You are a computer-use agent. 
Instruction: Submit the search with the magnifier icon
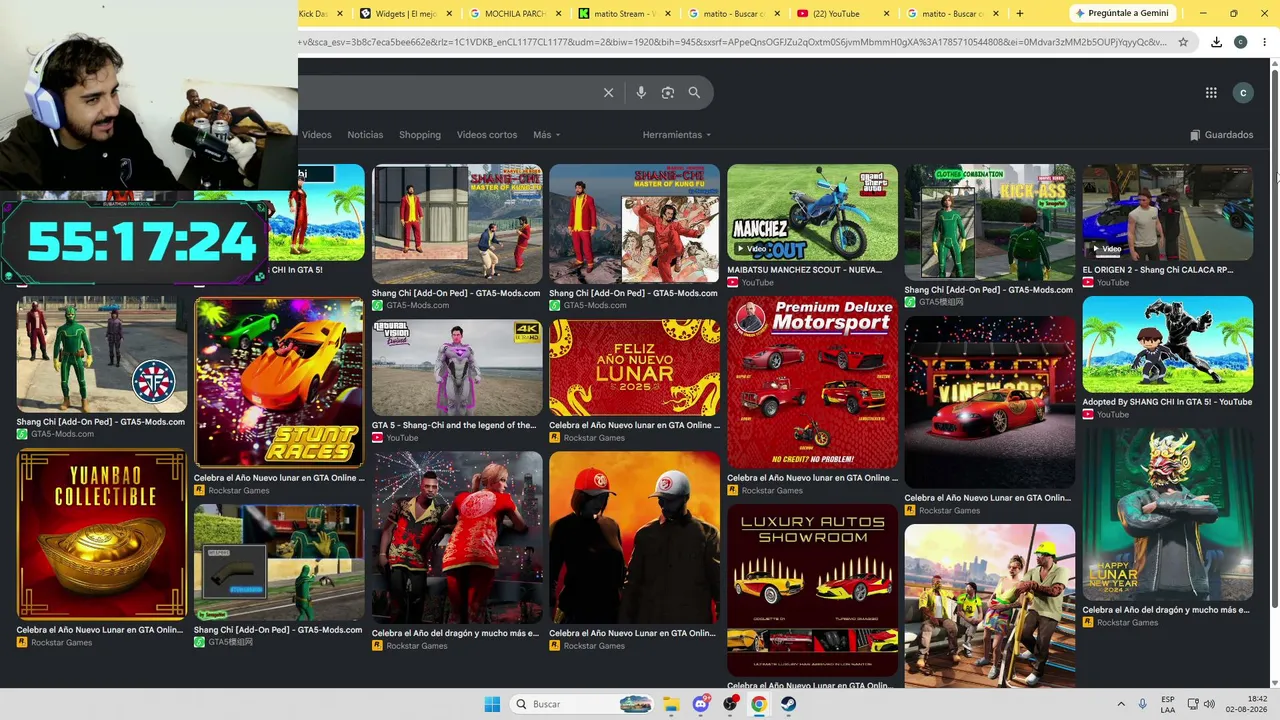[694, 93]
